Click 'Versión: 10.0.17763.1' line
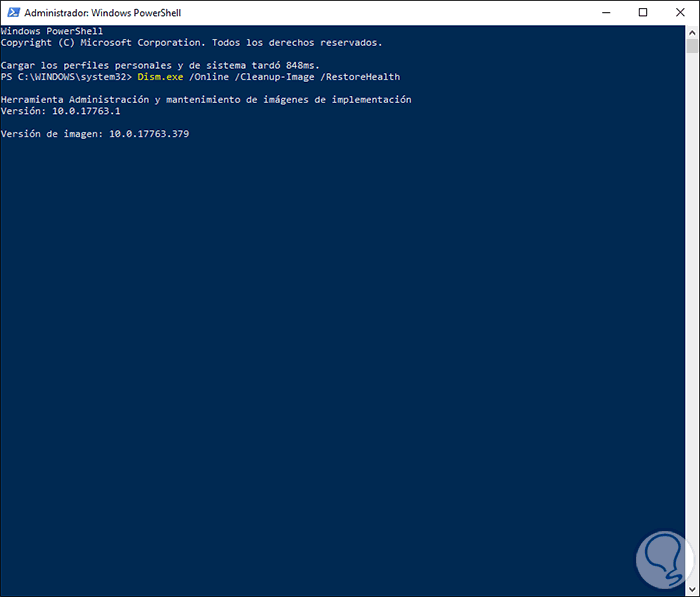700x597 pixels. [60, 111]
